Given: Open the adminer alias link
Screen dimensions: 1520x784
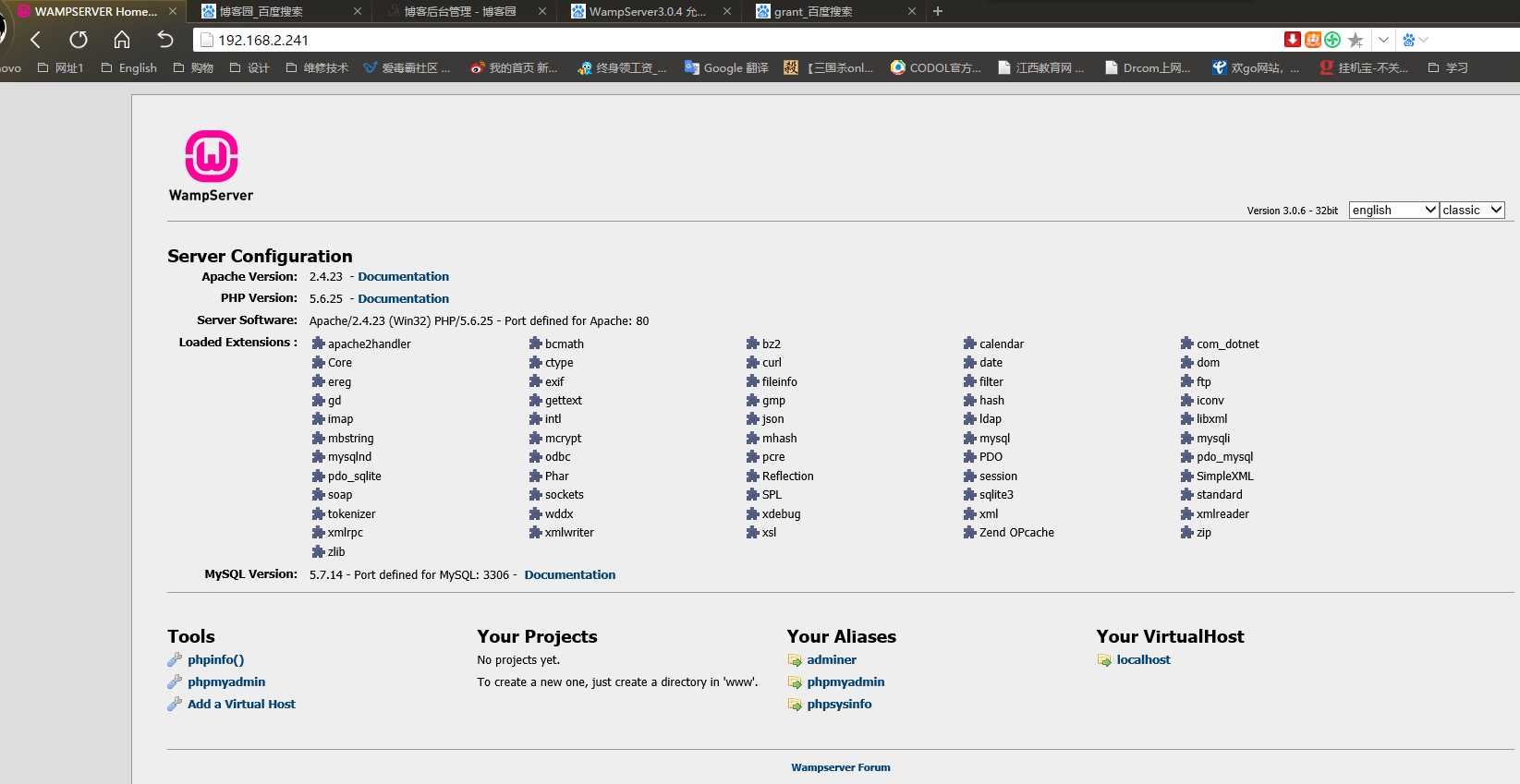Looking at the screenshot, I should pyautogui.click(x=832, y=659).
